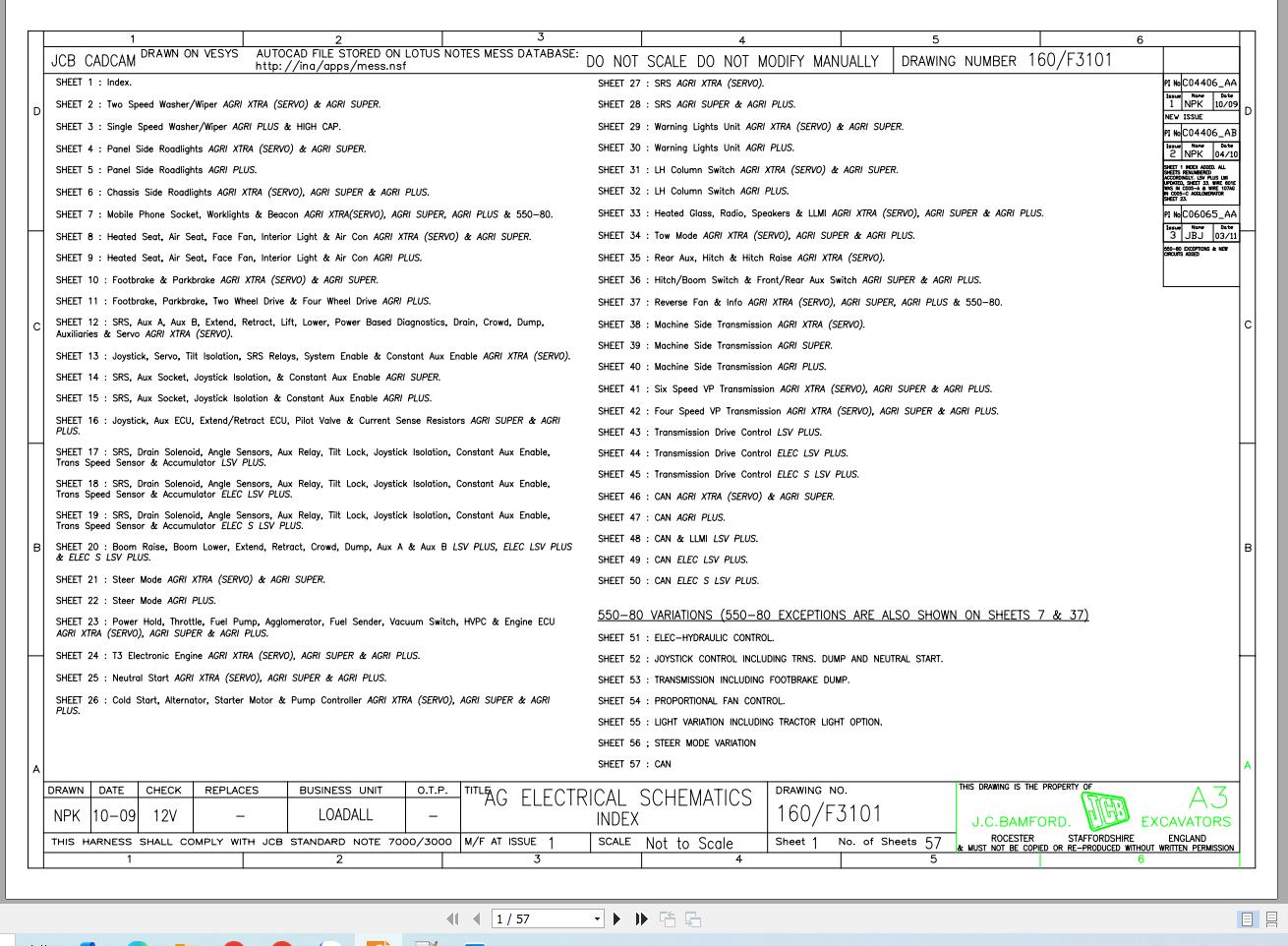Screen dimensions: 1288x946
Task: Select SHEET 29 Warning Lights Unit line
Action: 750,127
